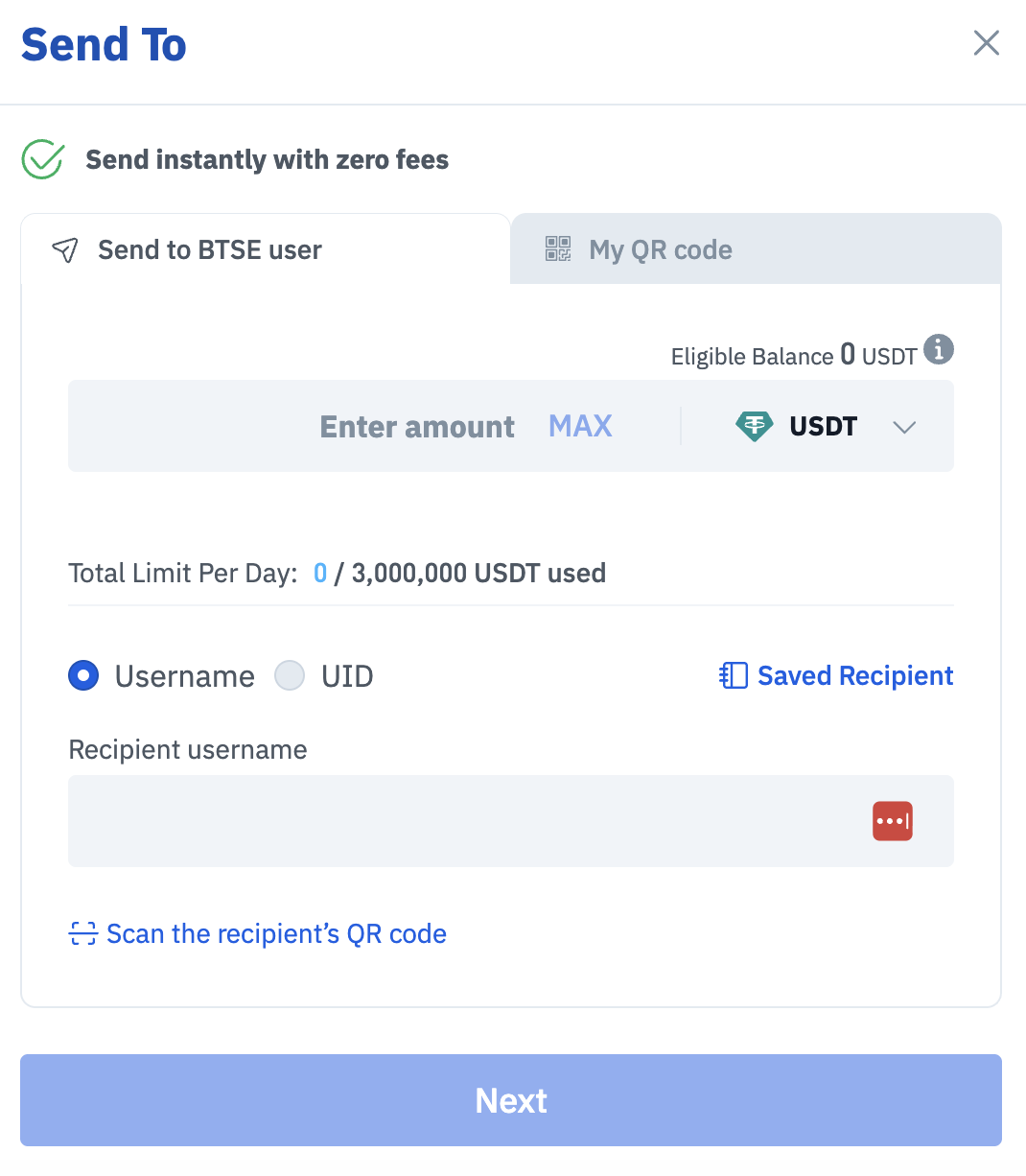
Task: Click the QR code grid icon
Action: tap(558, 249)
